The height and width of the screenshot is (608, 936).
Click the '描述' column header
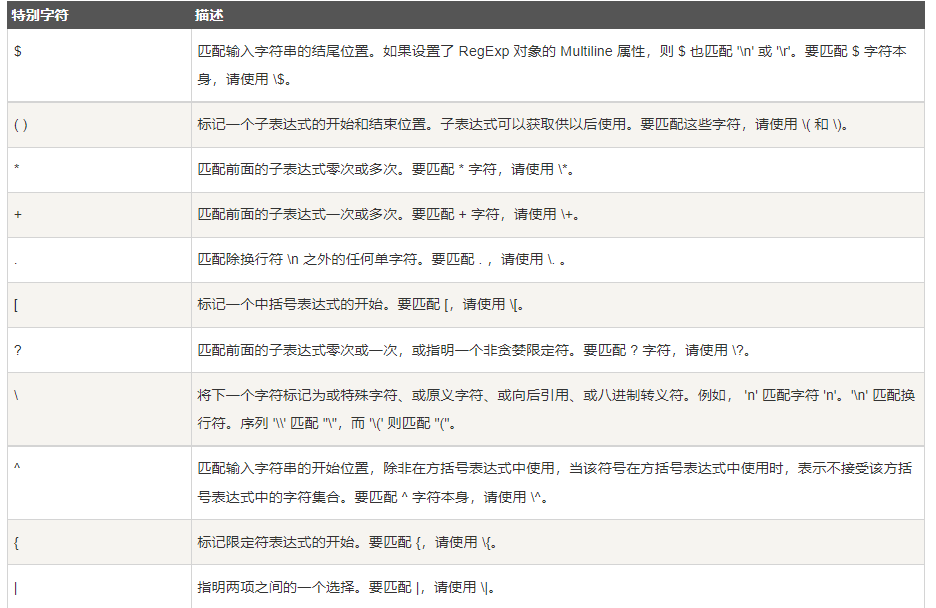point(558,15)
